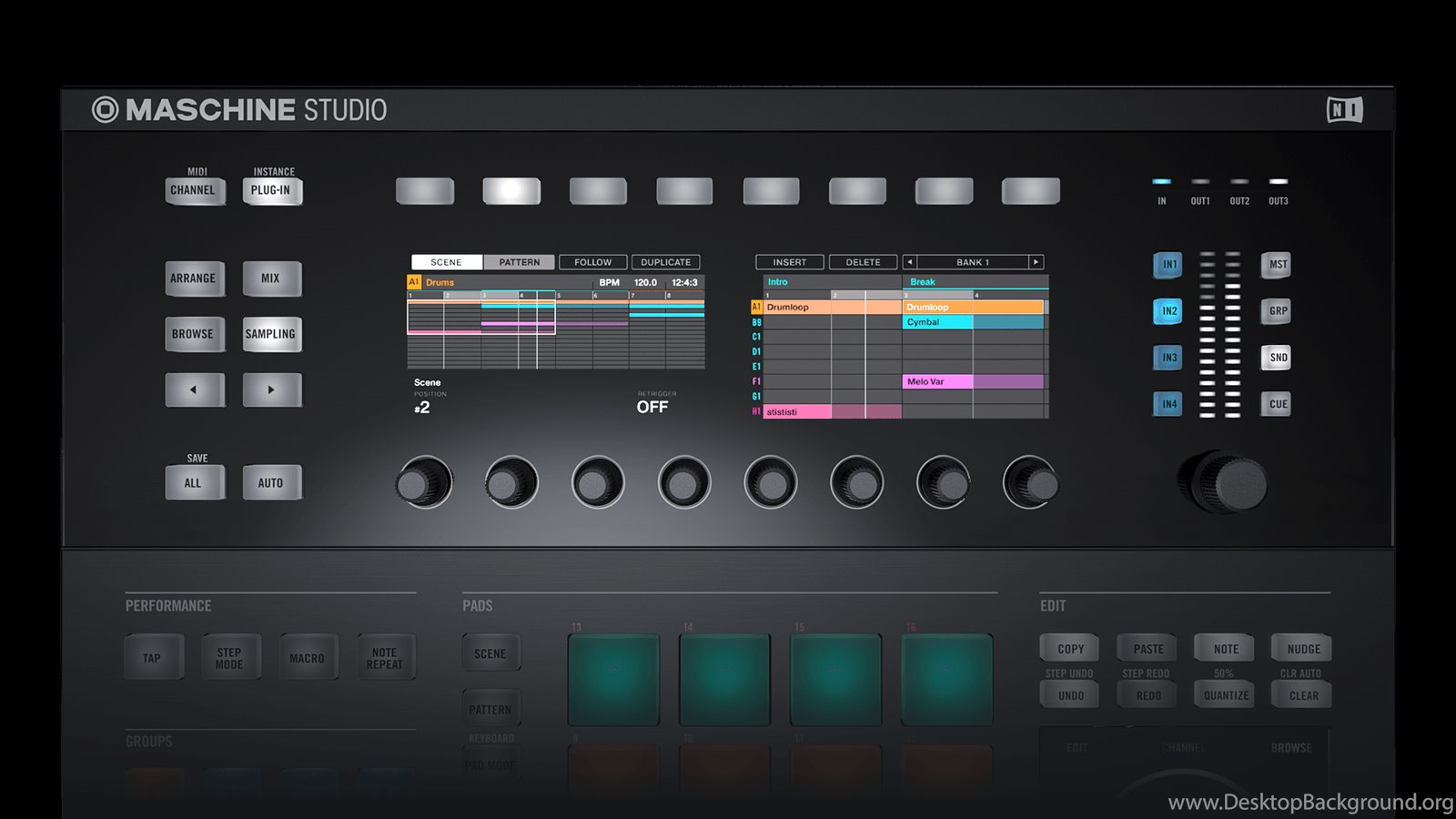This screenshot has width=1456, height=819.
Task: Click the Native Instruments NI logo
Action: tap(1344, 110)
